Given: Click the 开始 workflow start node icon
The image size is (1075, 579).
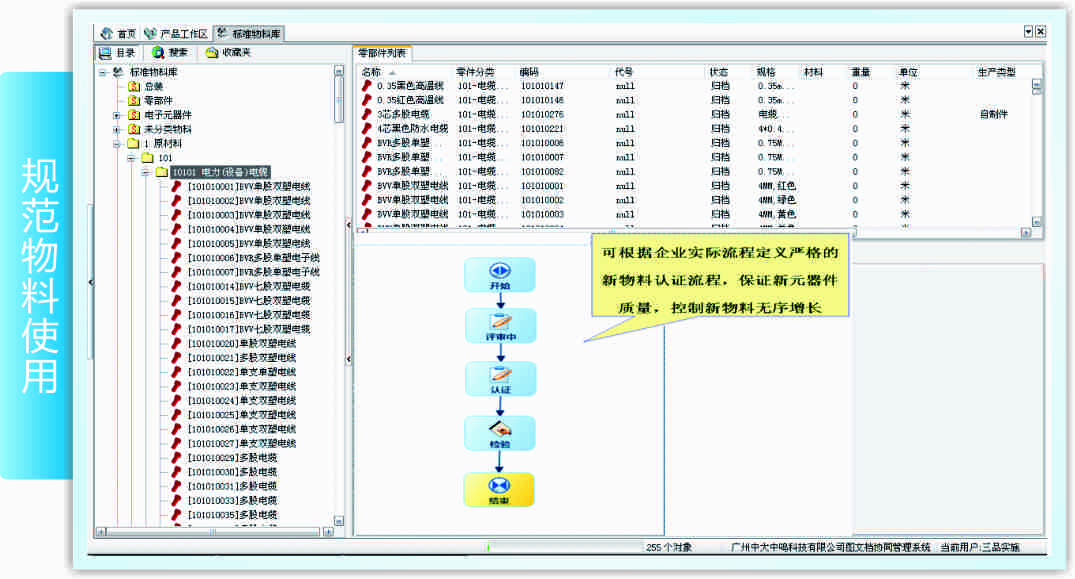Looking at the screenshot, I should pyautogui.click(x=499, y=270).
